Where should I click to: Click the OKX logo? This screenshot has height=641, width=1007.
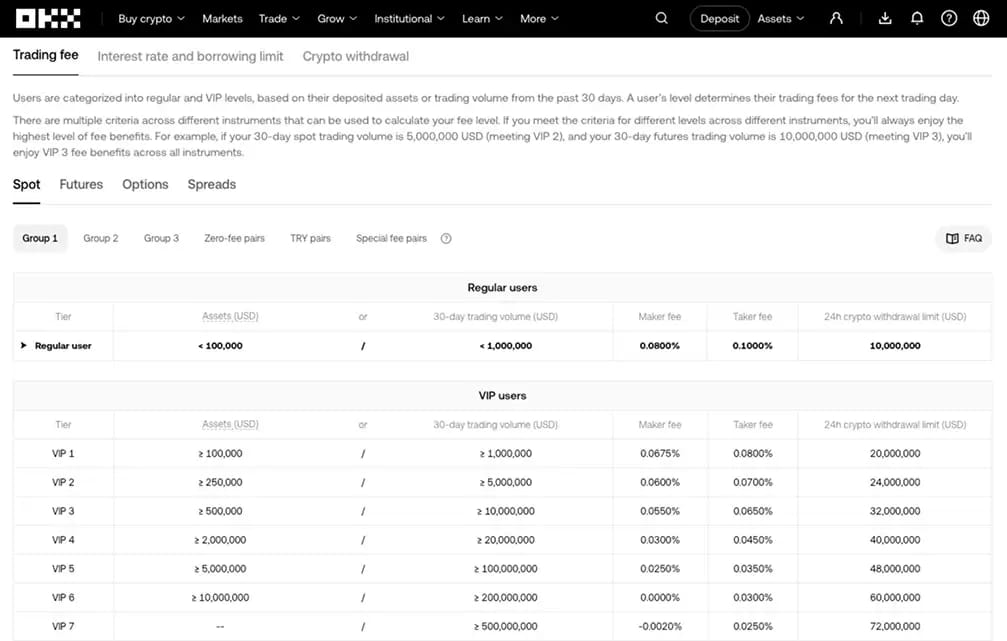[x=48, y=19]
